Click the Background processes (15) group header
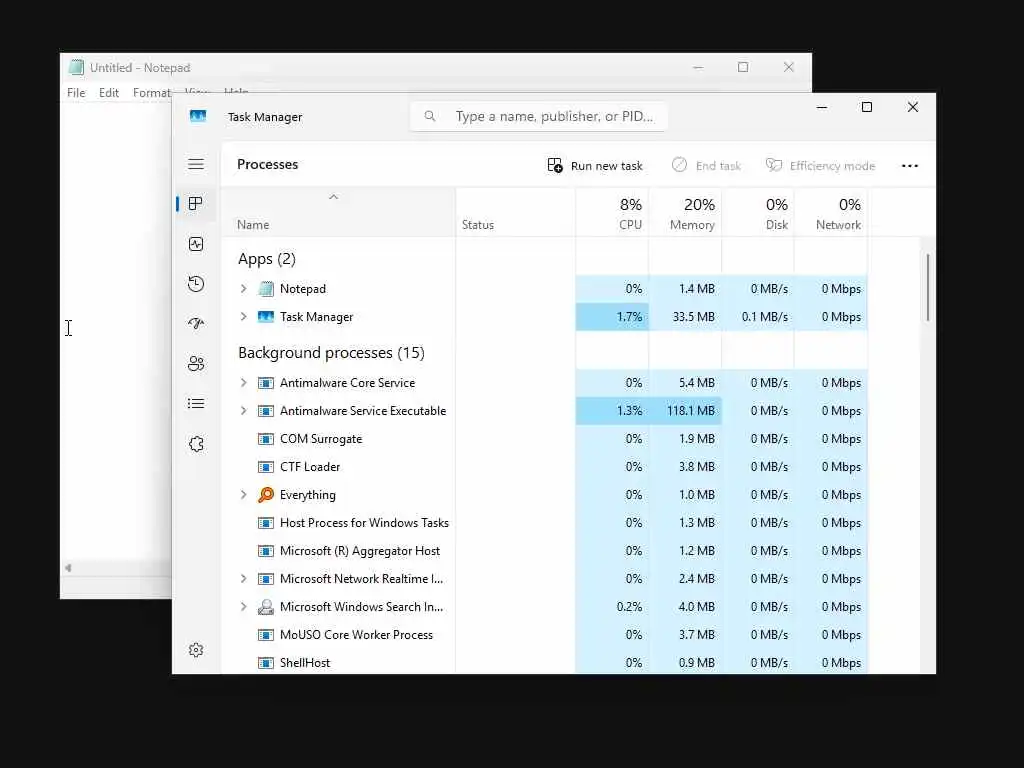The image size is (1024, 768). point(331,353)
